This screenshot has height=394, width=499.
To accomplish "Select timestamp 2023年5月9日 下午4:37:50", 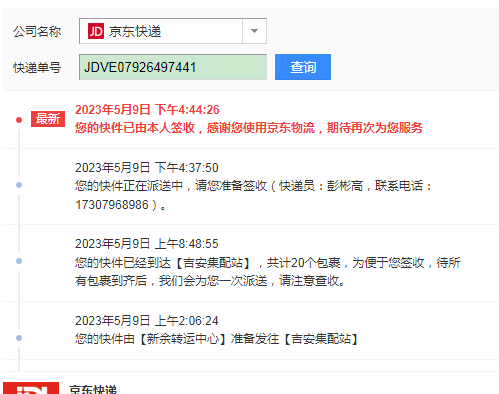I will (147, 168).
